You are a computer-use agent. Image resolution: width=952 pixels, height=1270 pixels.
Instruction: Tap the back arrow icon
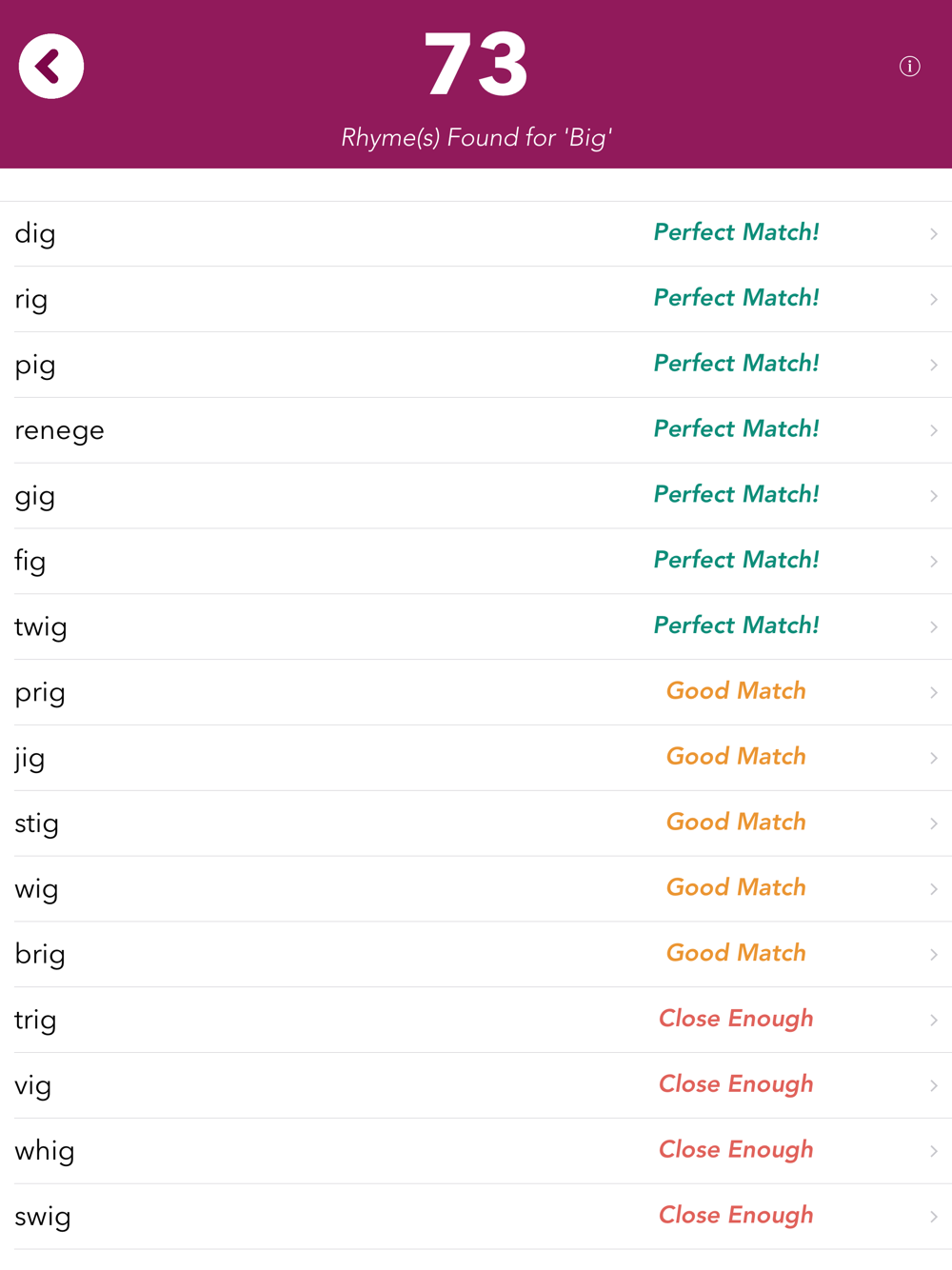[51, 67]
